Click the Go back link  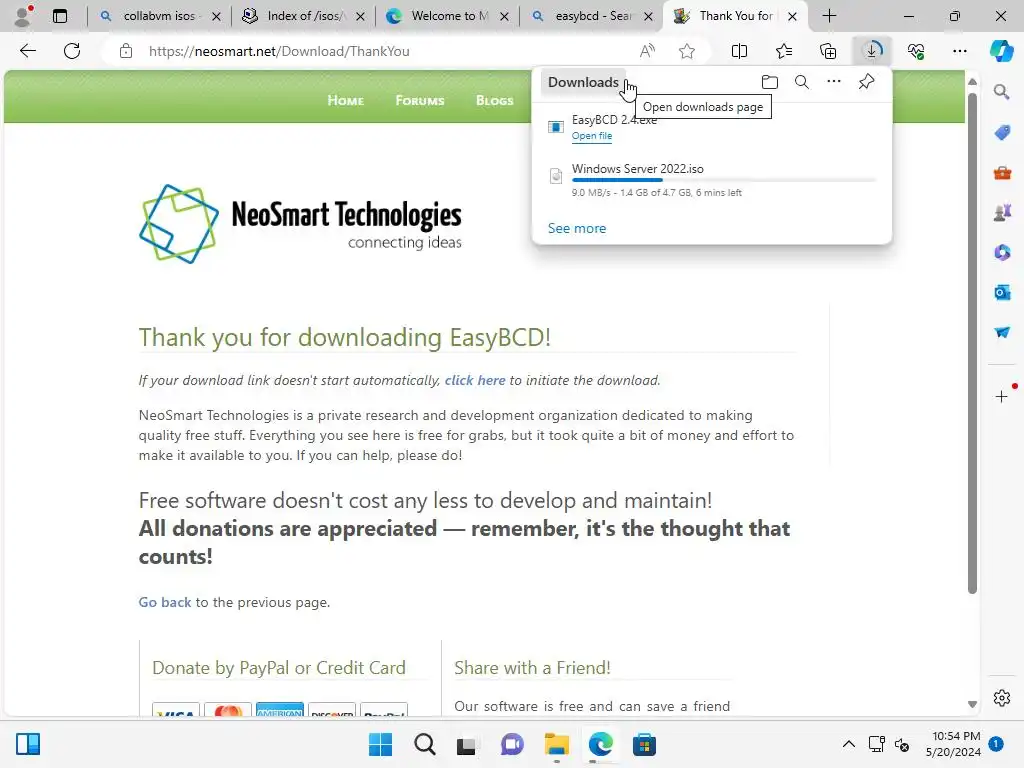[165, 602]
